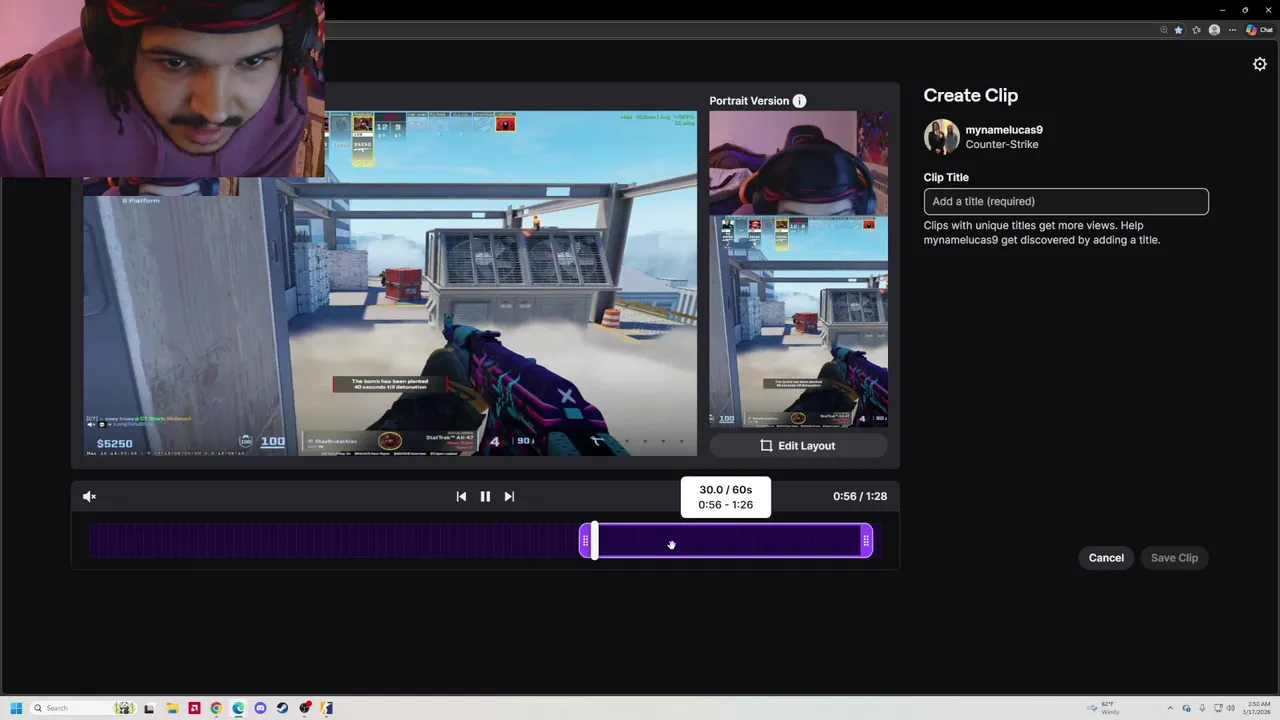Open clip settings gear icon
1280x720 pixels.
pos(1260,64)
